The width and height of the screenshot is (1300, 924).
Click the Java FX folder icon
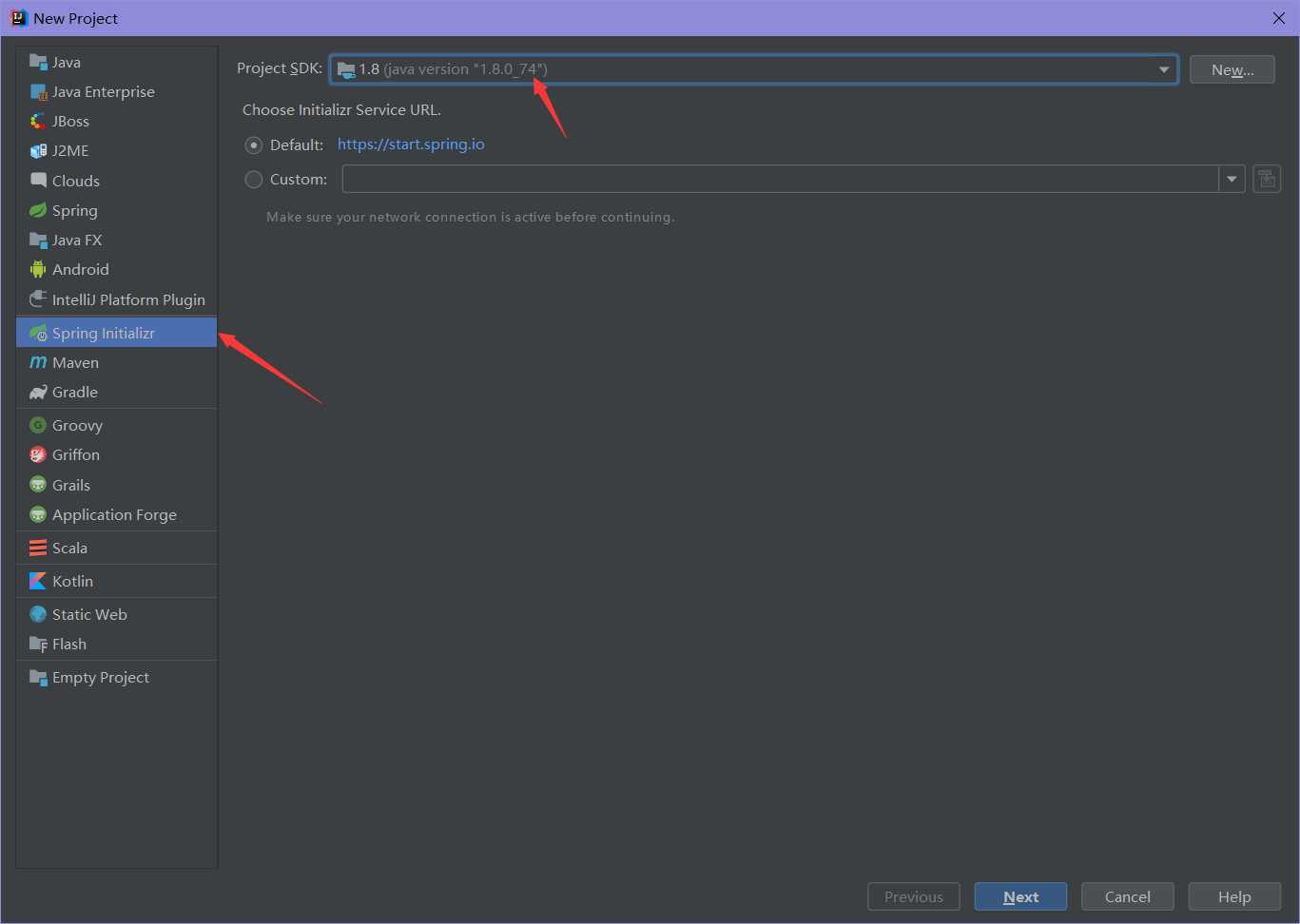click(x=38, y=240)
